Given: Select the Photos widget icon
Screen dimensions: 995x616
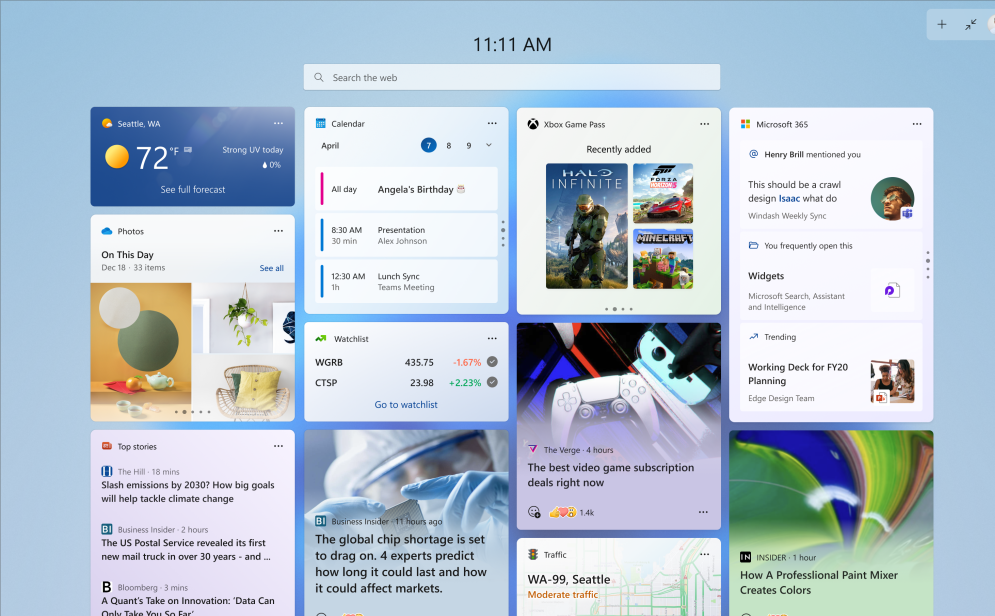Looking at the screenshot, I should (108, 231).
